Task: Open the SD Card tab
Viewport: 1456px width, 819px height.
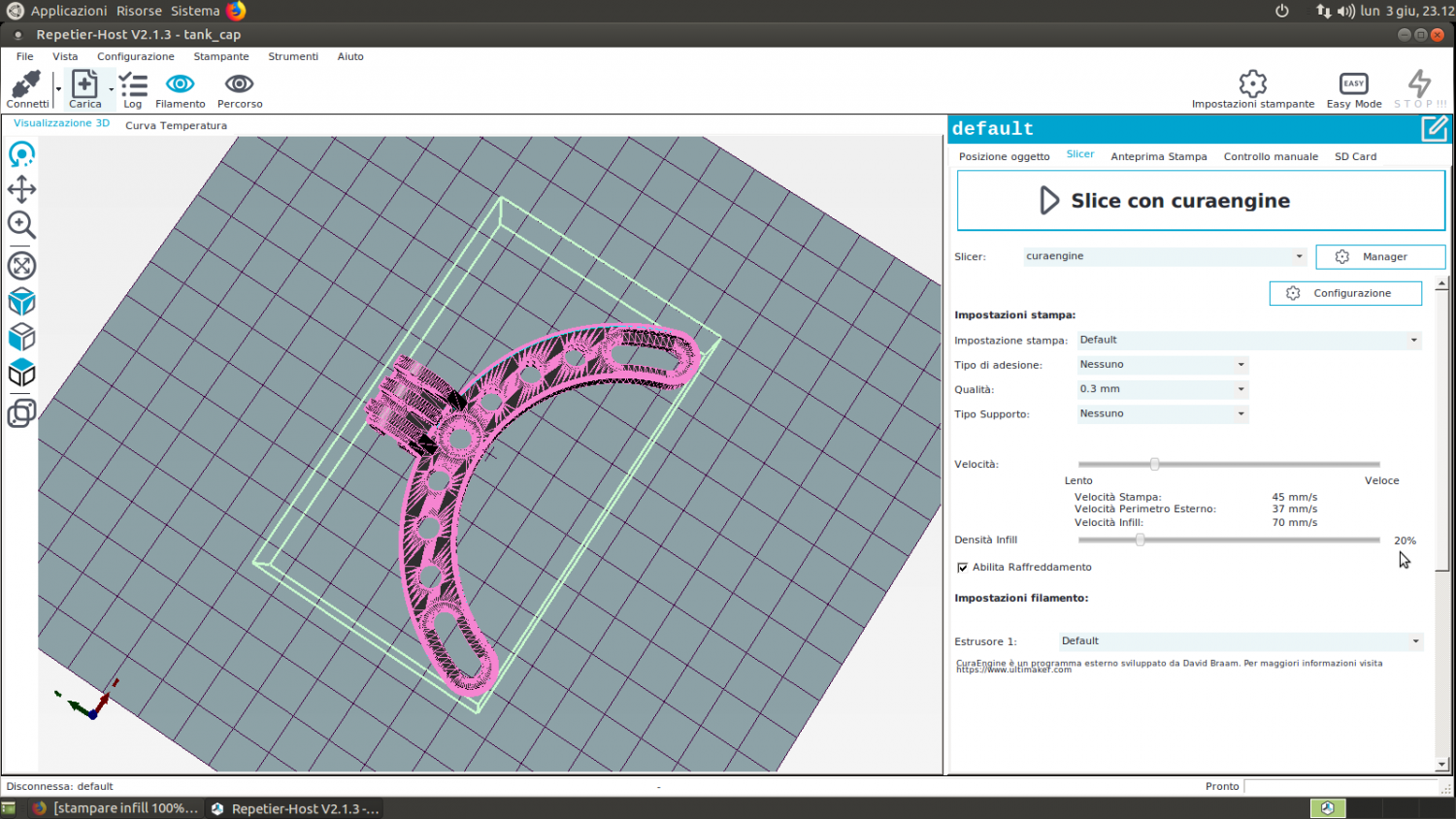Action: (x=1355, y=156)
